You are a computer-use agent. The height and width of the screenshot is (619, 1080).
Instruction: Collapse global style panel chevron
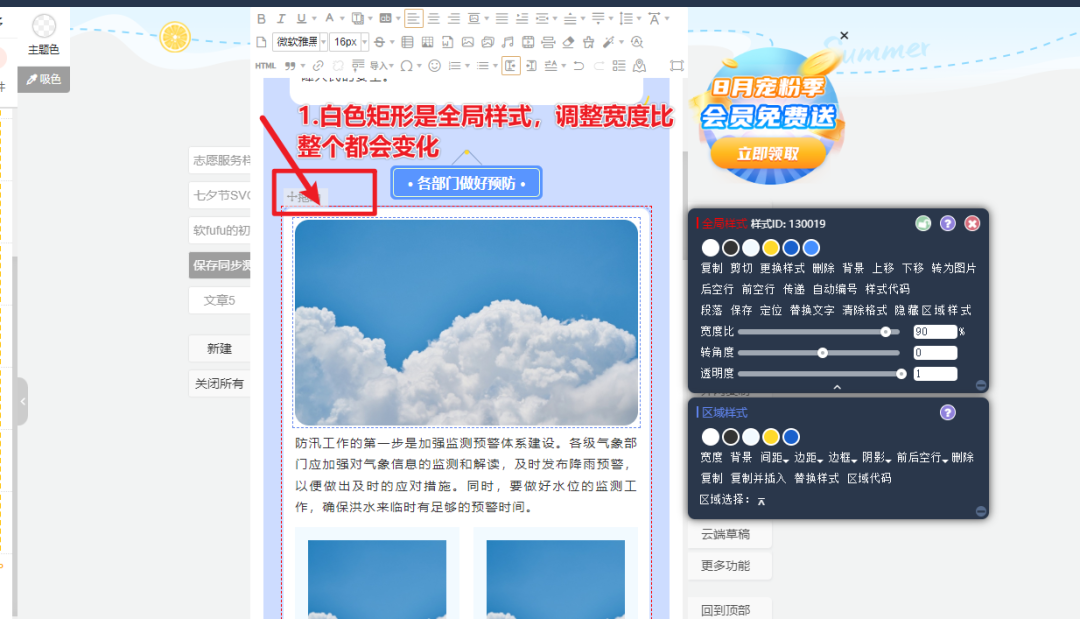tap(837, 387)
